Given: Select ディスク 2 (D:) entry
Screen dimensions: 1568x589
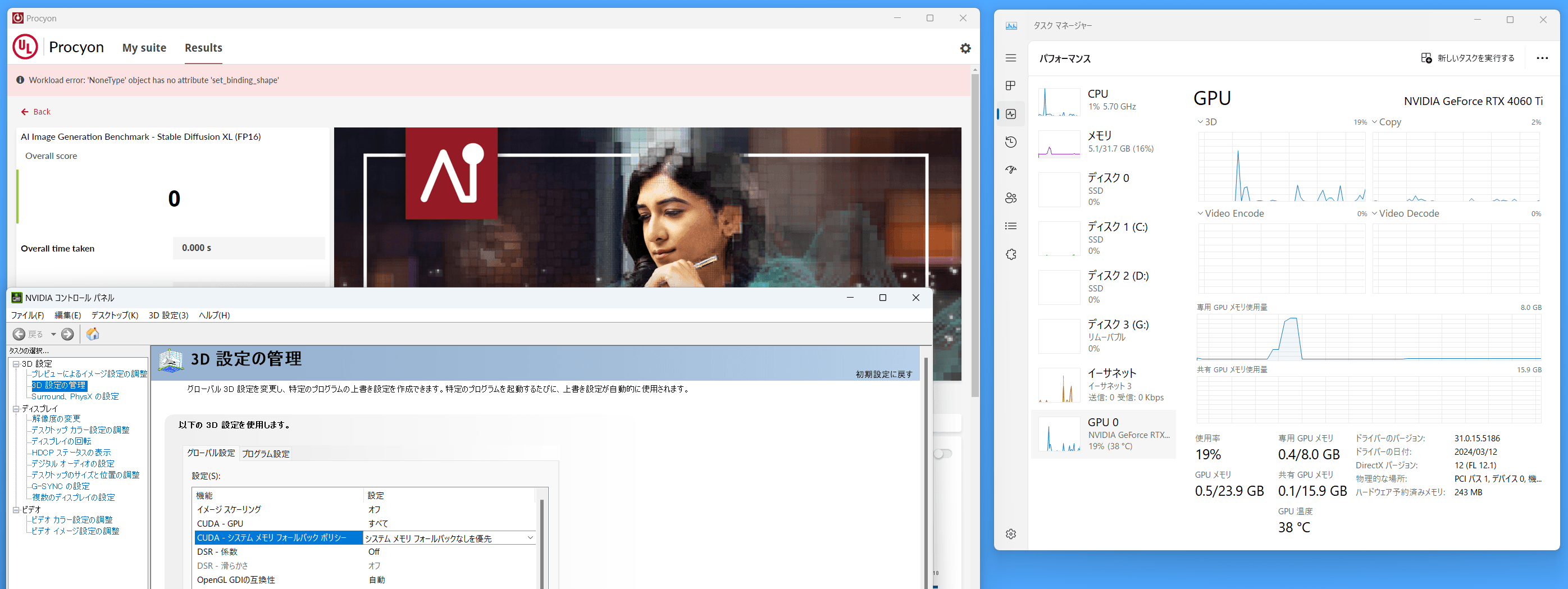Looking at the screenshot, I should pos(1104,287).
